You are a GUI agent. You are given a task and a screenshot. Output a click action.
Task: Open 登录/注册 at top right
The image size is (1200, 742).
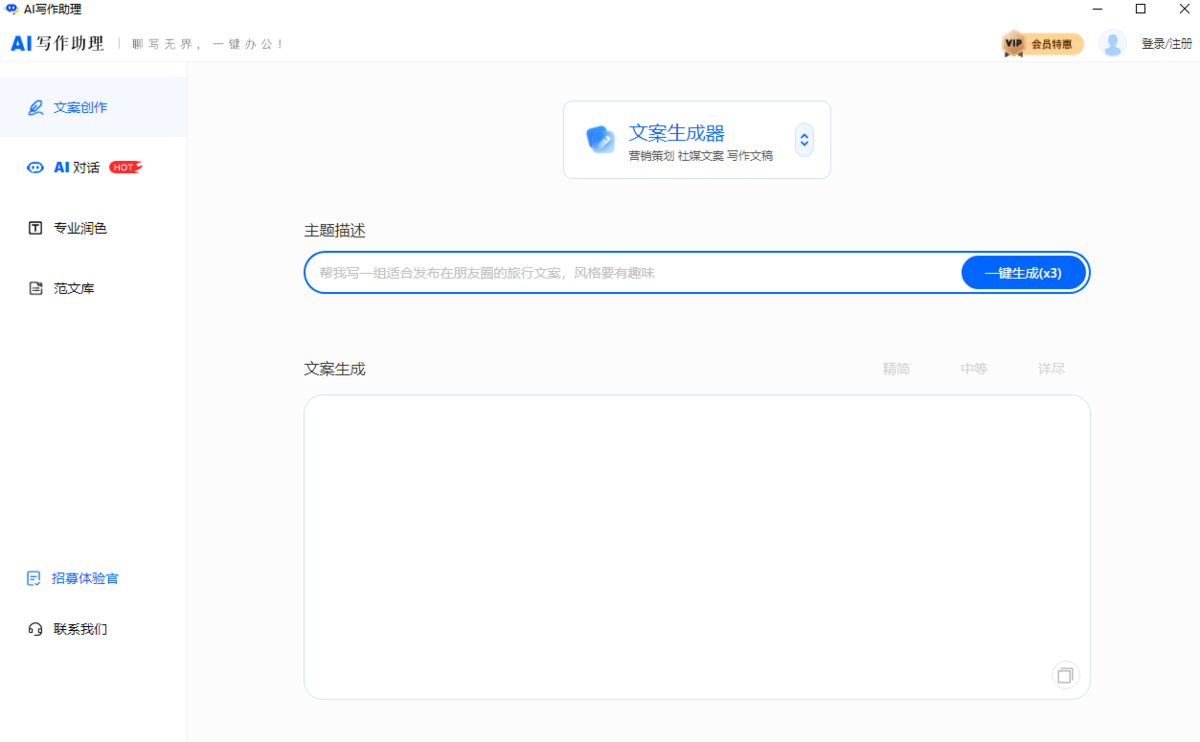click(1166, 43)
